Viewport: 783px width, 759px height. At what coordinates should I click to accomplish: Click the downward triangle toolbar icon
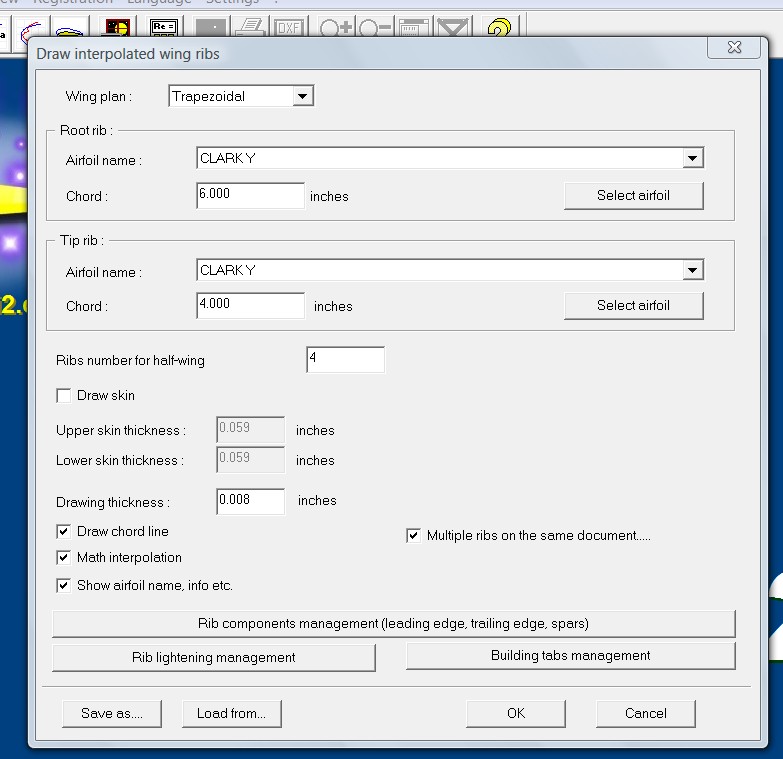pyautogui.click(x=453, y=27)
